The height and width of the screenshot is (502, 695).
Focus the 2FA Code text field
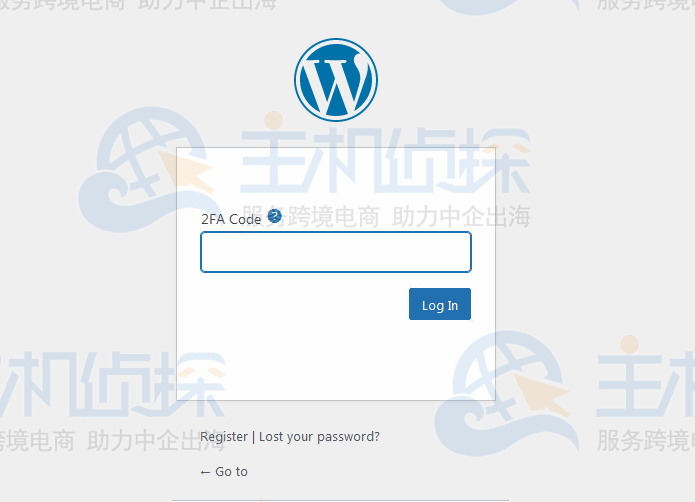(x=336, y=252)
